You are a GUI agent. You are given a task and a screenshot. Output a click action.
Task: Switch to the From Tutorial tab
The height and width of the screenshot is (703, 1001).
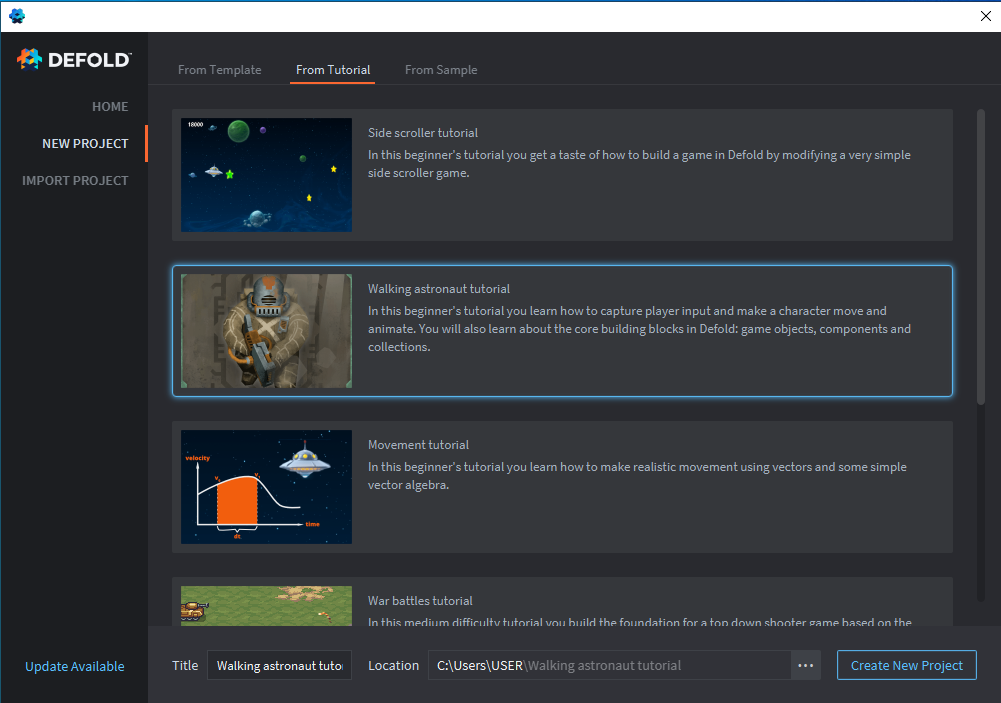[x=333, y=70]
